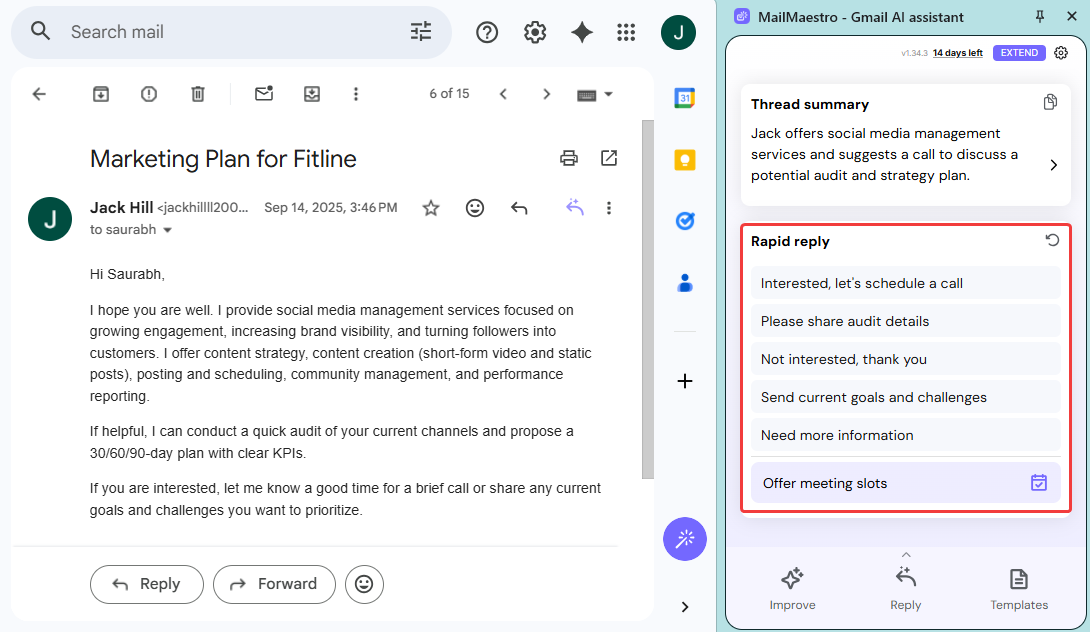Open email in new window
1090x632 pixels.
(608, 158)
